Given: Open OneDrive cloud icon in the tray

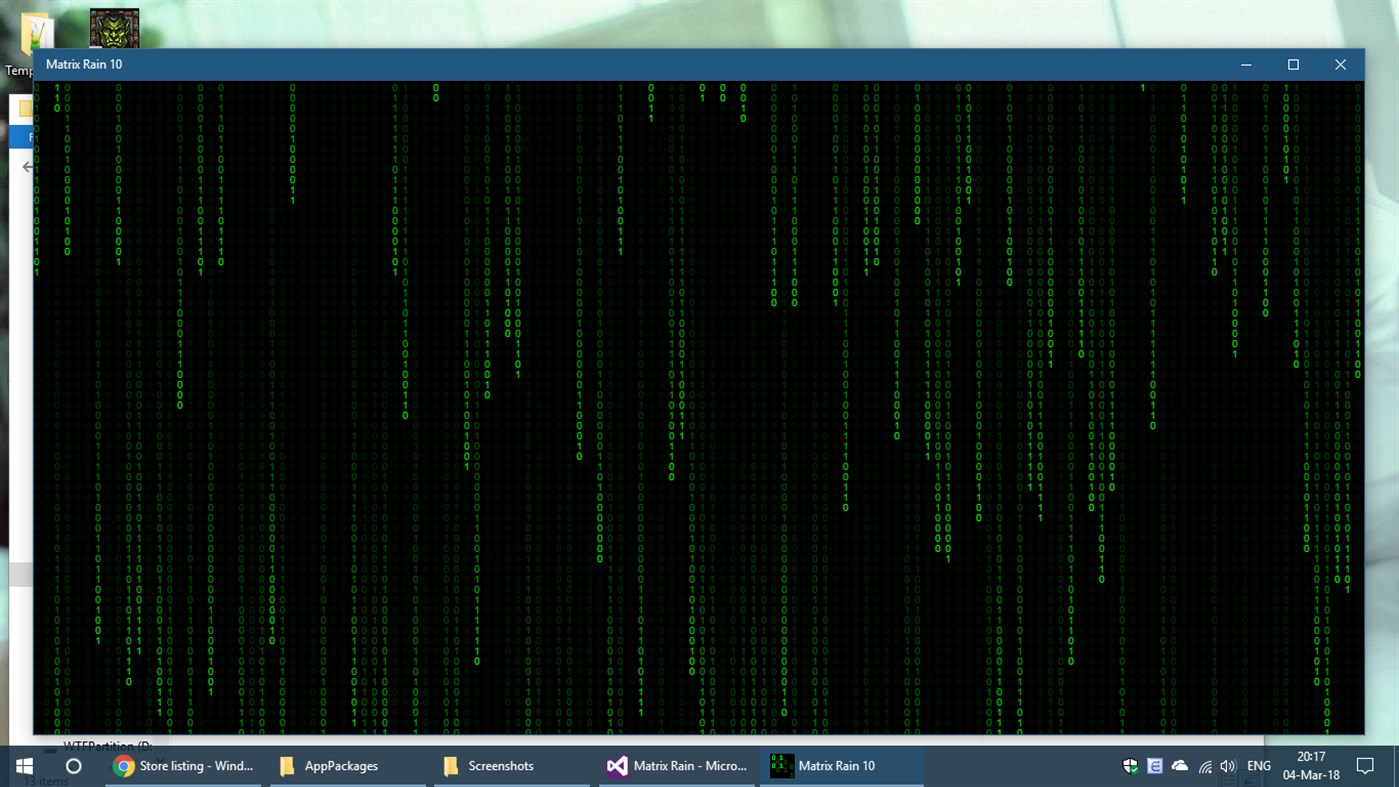Looking at the screenshot, I should tap(1179, 766).
